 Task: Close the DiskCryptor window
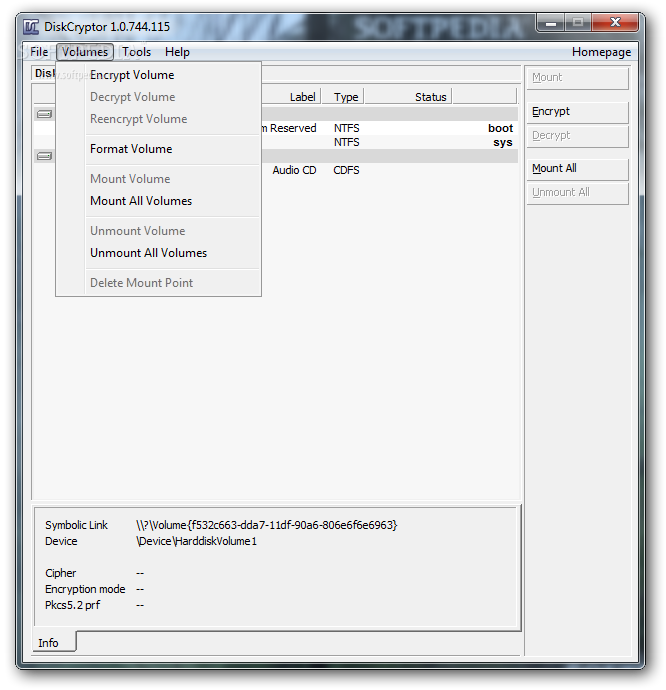(x=615, y=22)
